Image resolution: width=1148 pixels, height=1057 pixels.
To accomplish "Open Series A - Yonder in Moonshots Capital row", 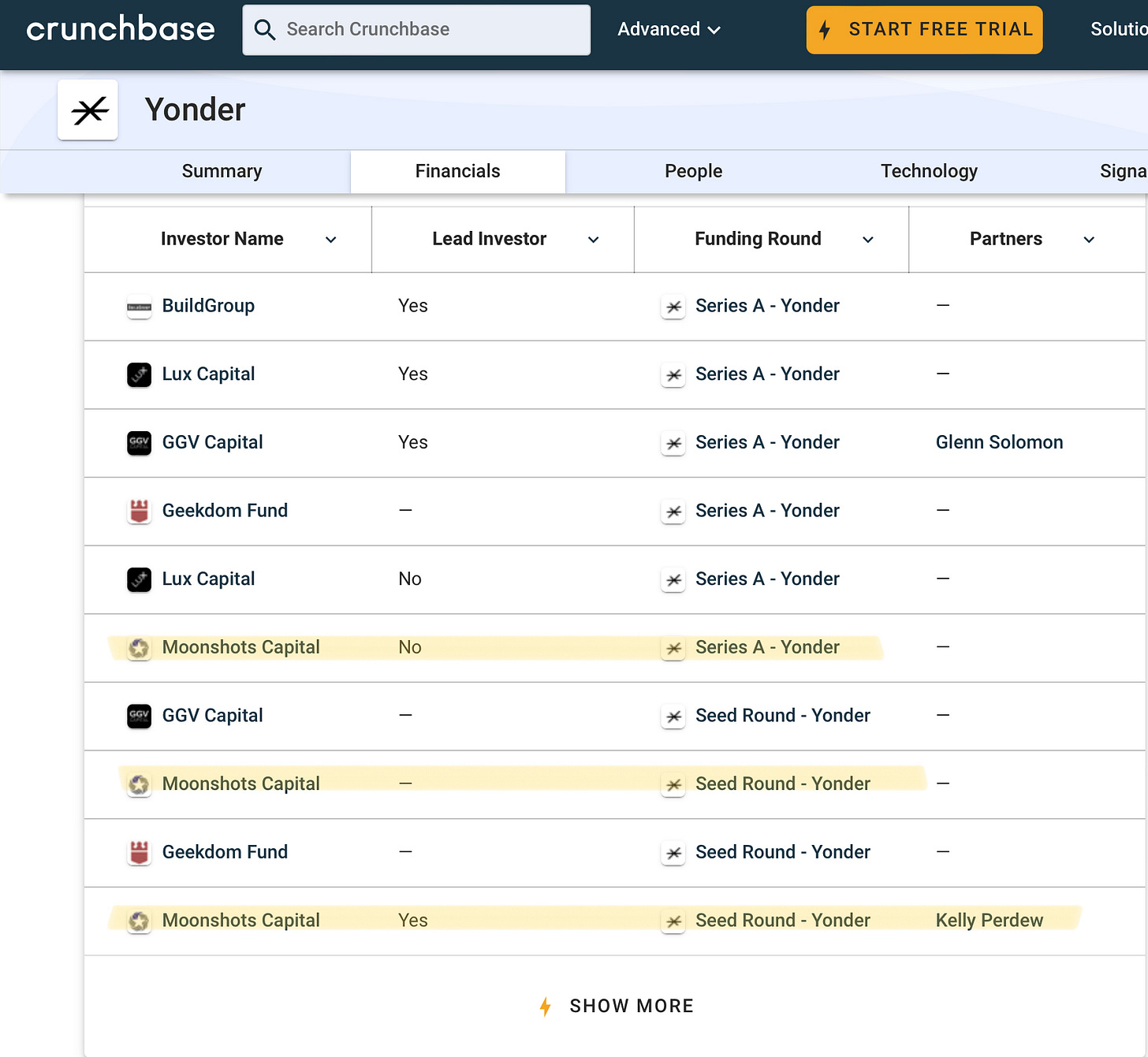I will click(x=767, y=647).
